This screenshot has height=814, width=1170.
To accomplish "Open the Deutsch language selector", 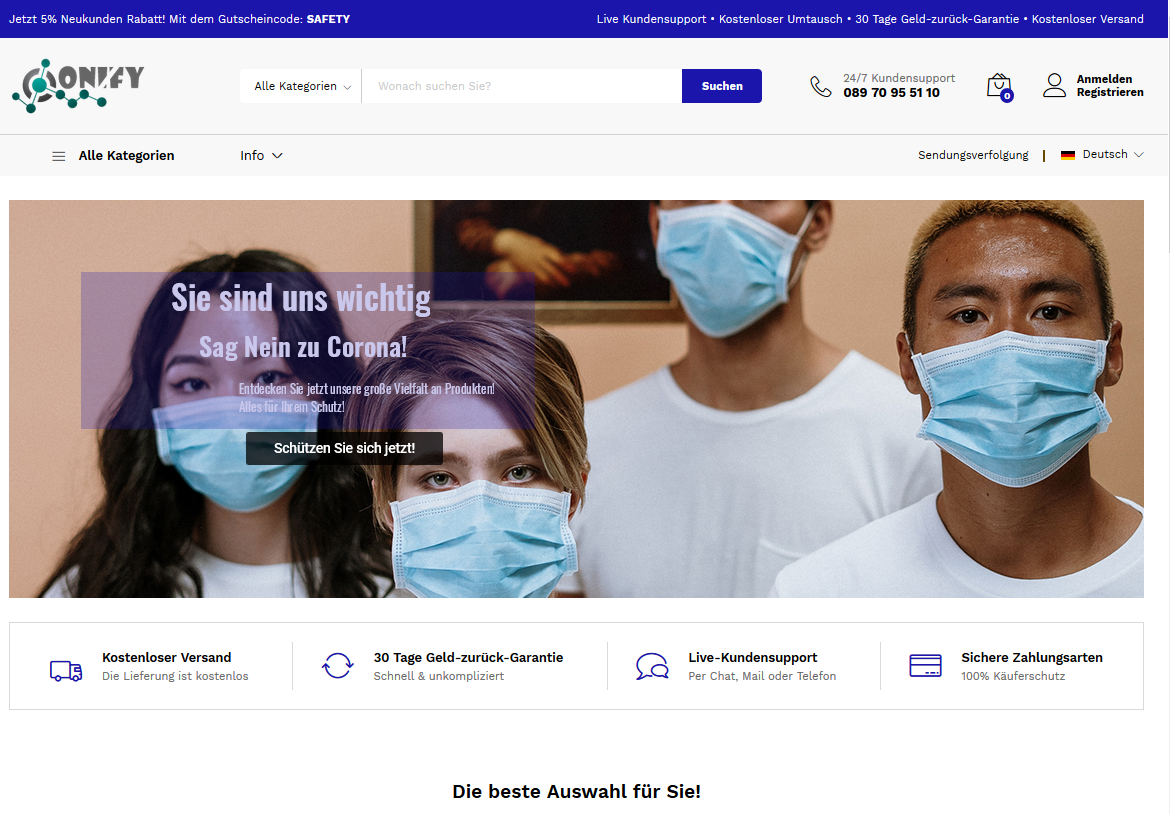I will coord(1102,154).
